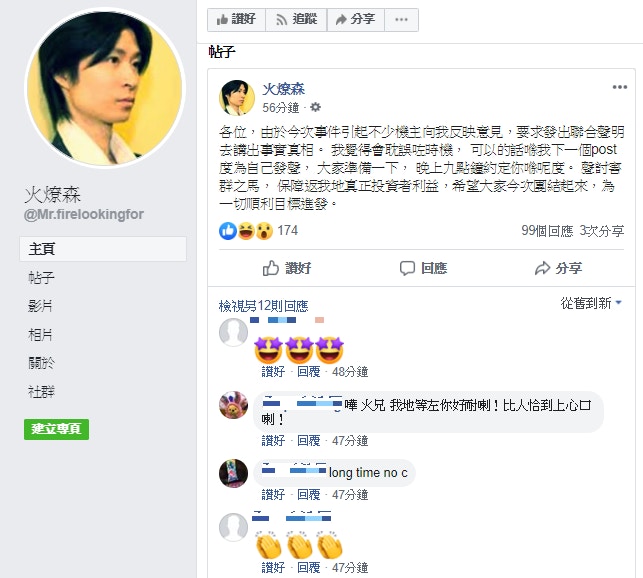Open 影片 in the left sidebar

click(x=41, y=306)
